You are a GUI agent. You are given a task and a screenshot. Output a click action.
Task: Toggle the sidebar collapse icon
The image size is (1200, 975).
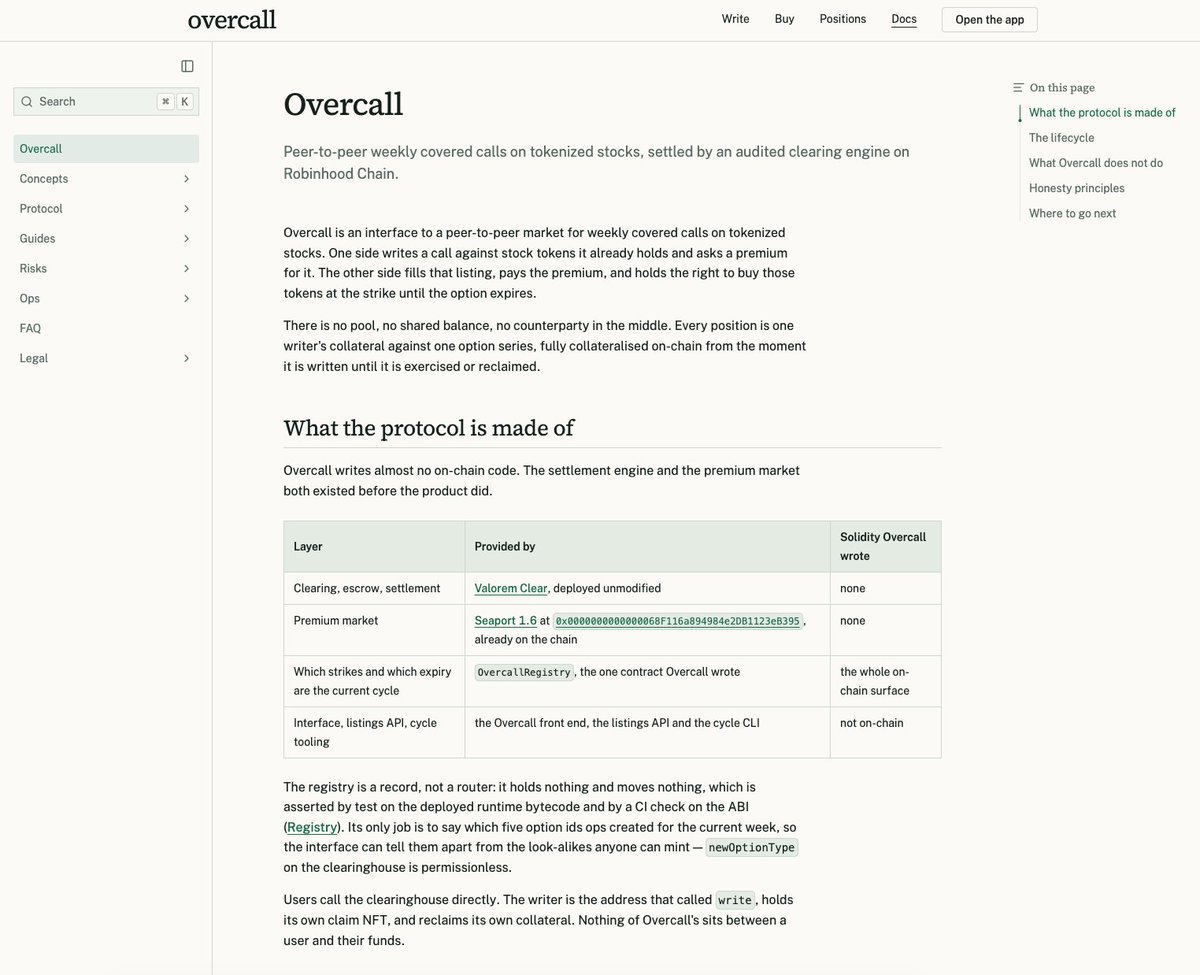coord(187,66)
